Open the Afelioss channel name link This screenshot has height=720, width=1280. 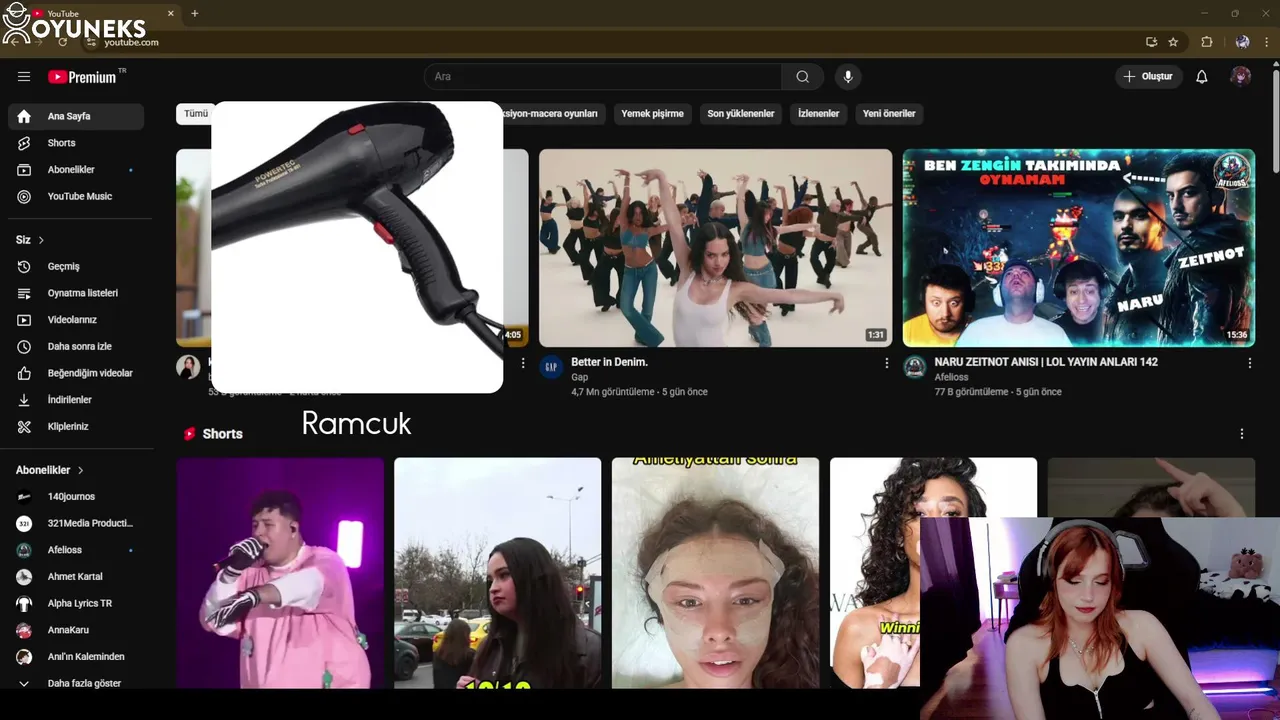pos(952,377)
